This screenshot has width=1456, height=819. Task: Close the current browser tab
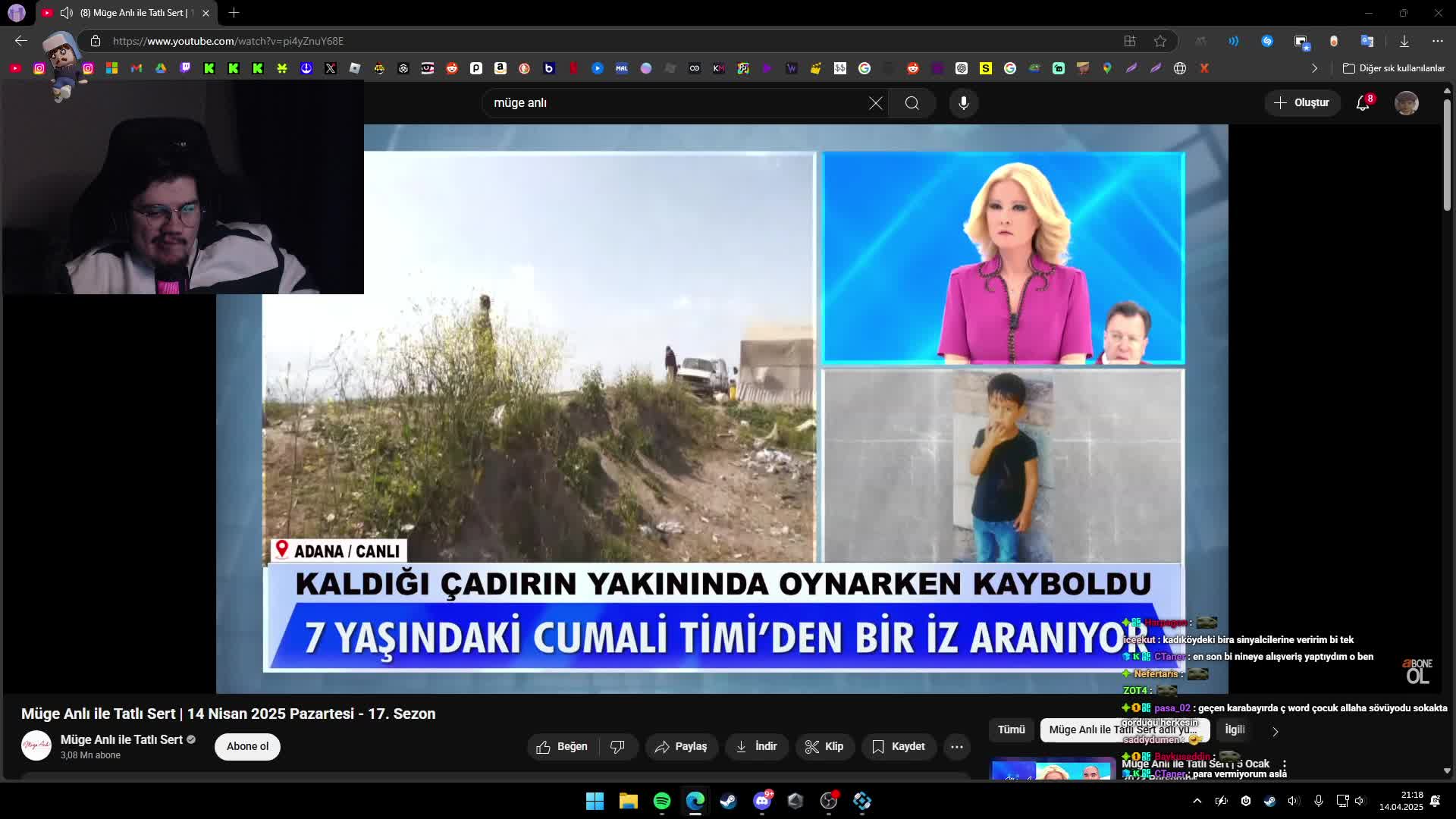[x=206, y=13]
